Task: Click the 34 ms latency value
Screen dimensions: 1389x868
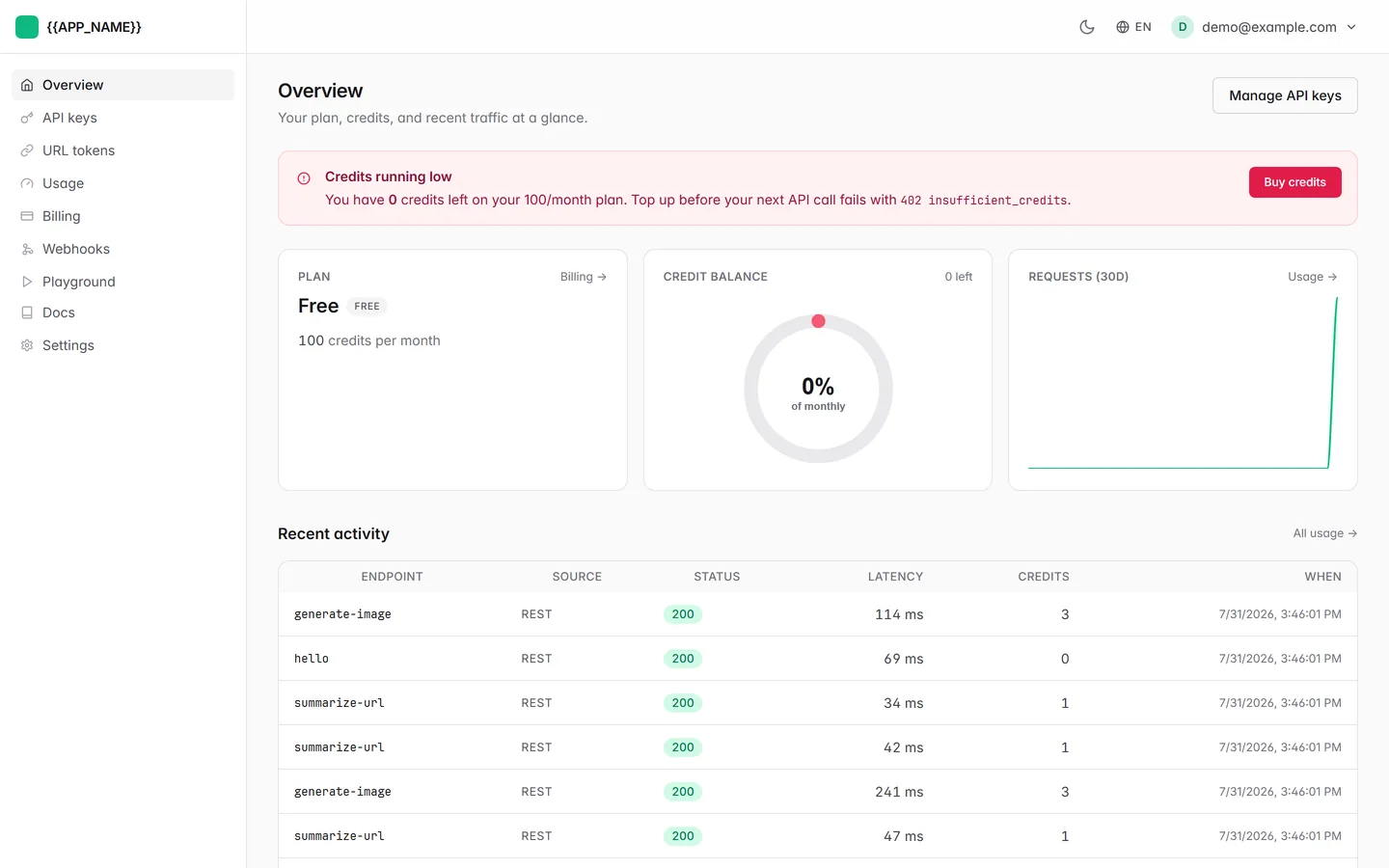Action: pos(904,703)
